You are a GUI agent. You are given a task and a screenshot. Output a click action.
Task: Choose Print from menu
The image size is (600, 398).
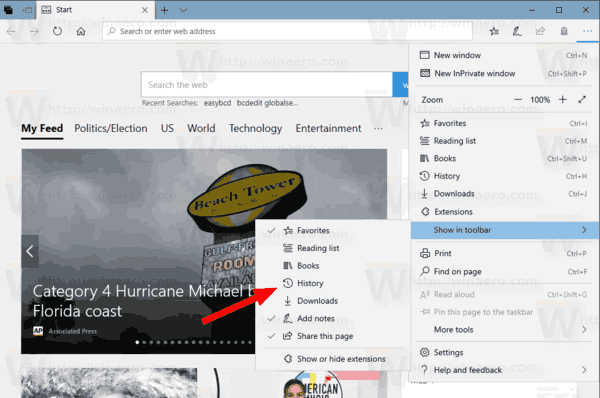(503, 253)
